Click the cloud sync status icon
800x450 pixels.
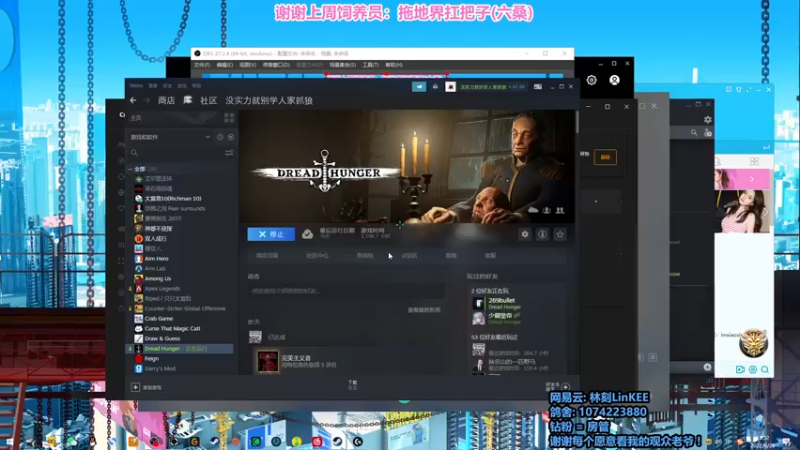[307, 234]
